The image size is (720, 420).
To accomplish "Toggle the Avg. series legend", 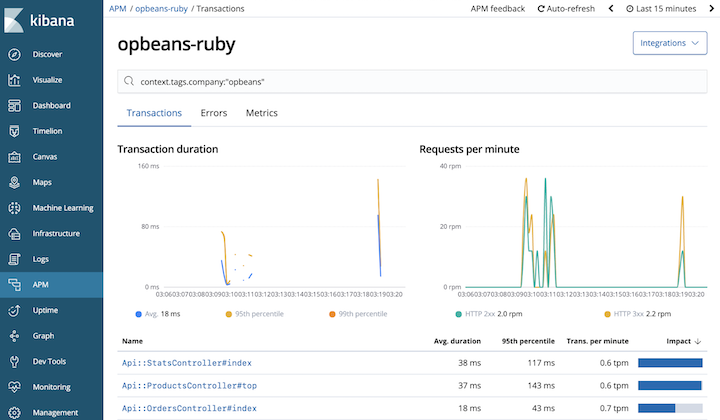I will pyautogui.click(x=158, y=314).
